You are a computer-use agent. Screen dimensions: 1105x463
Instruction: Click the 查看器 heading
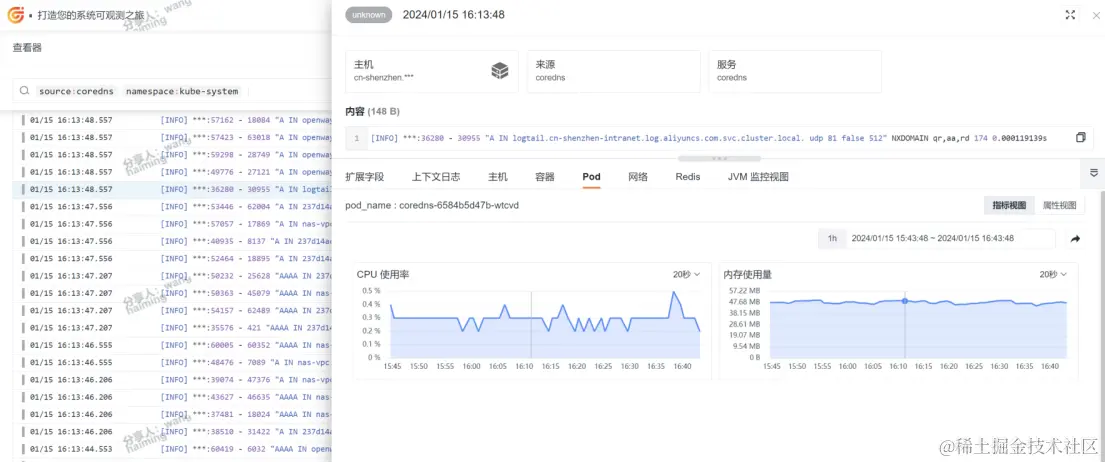[x=27, y=48]
